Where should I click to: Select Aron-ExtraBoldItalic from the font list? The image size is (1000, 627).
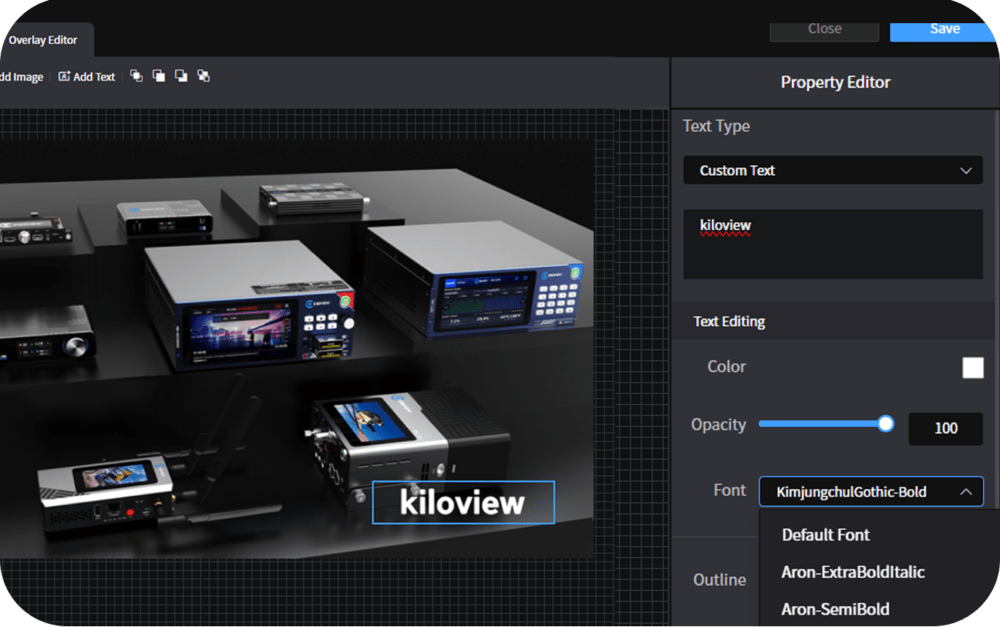(x=853, y=572)
